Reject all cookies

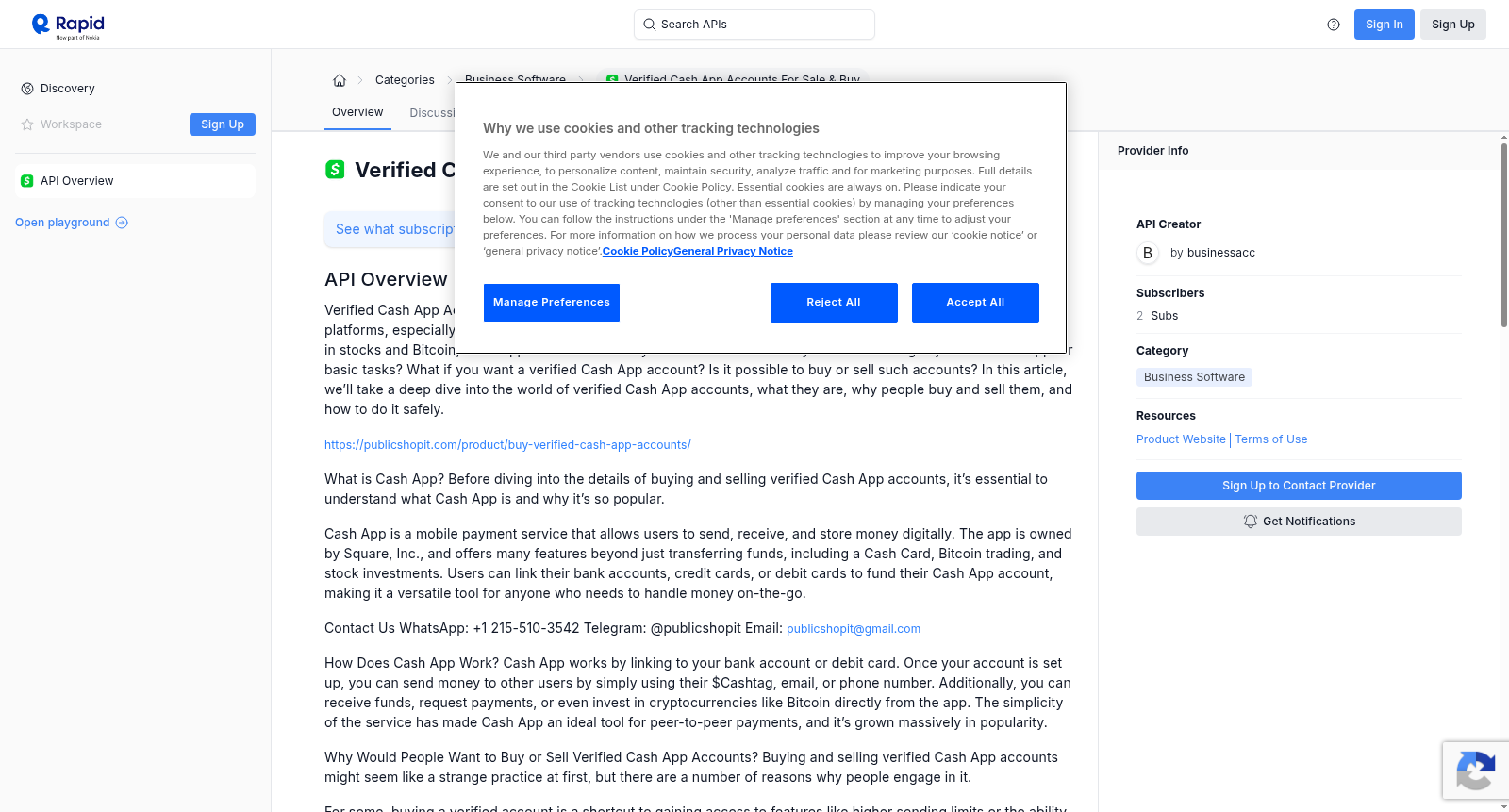pyautogui.click(x=834, y=303)
